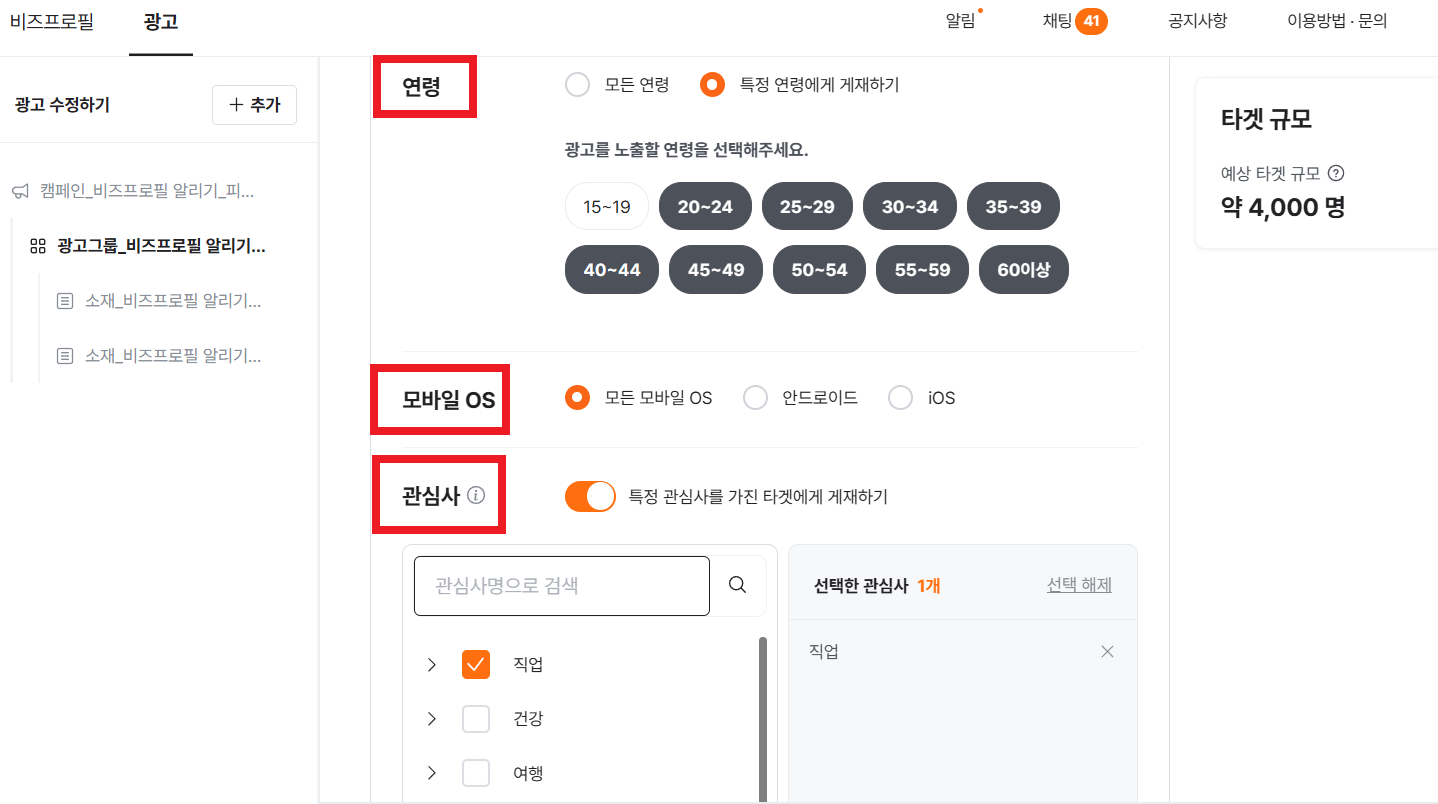The height and width of the screenshot is (804, 1438).
Task: Expand the 건강 interest category chevron
Action: [431, 718]
